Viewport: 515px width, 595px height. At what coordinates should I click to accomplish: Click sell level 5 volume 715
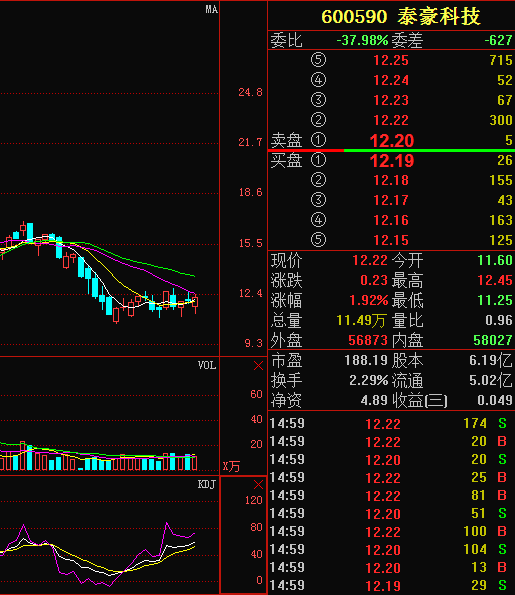(501, 60)
